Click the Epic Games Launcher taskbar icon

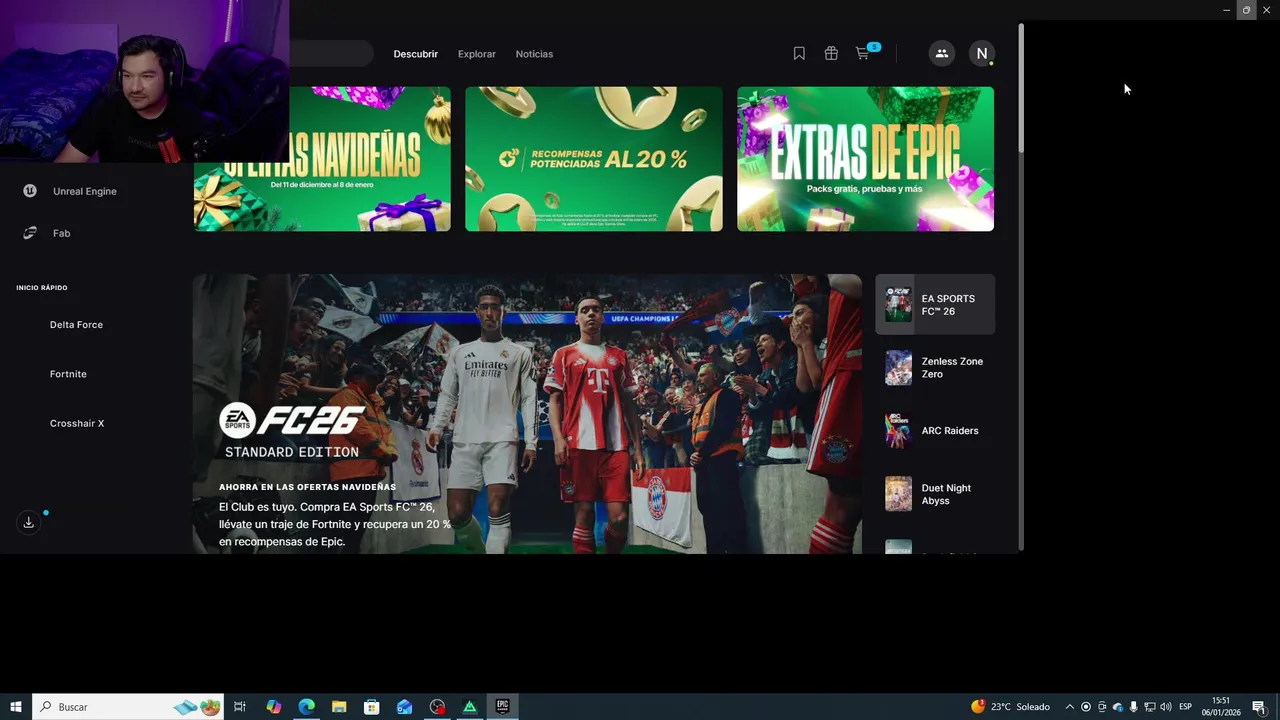(x=502, y=707)
